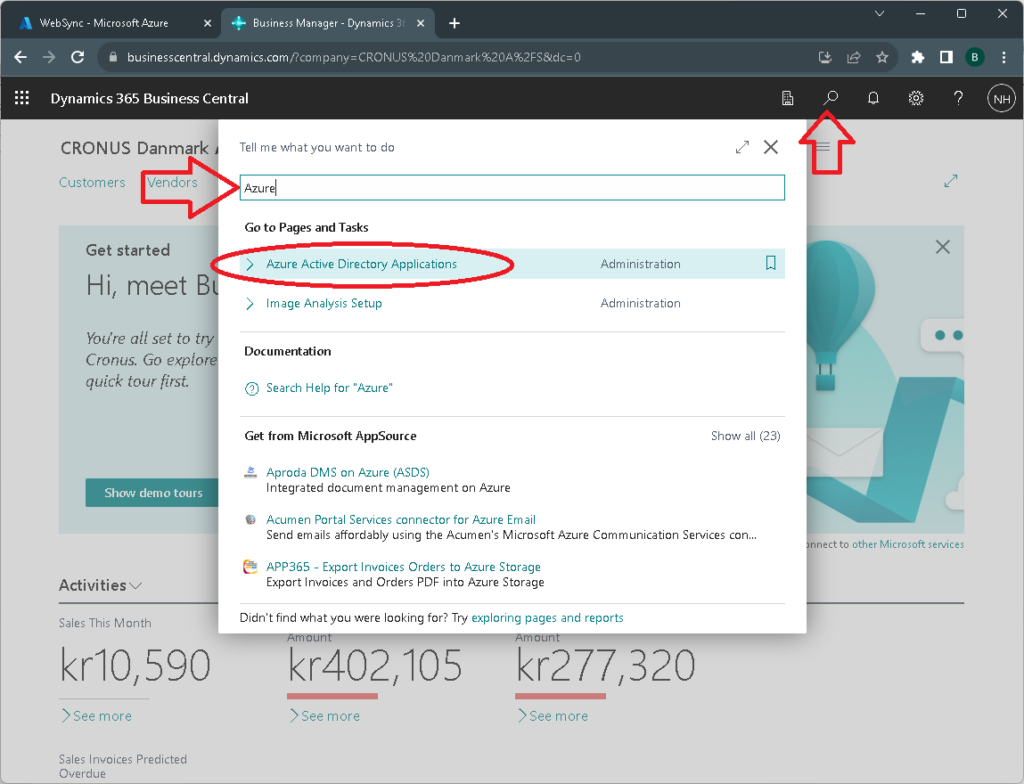Expand the Azure Active Directory Applications entry
The image size is (1024, 784).
point(249,264)
